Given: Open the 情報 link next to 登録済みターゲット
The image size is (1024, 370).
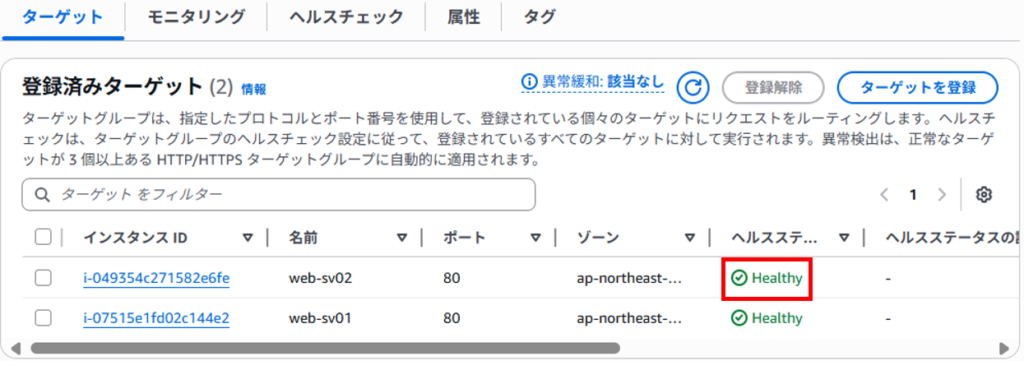Looking at the screenshot, I should [253, 89].
